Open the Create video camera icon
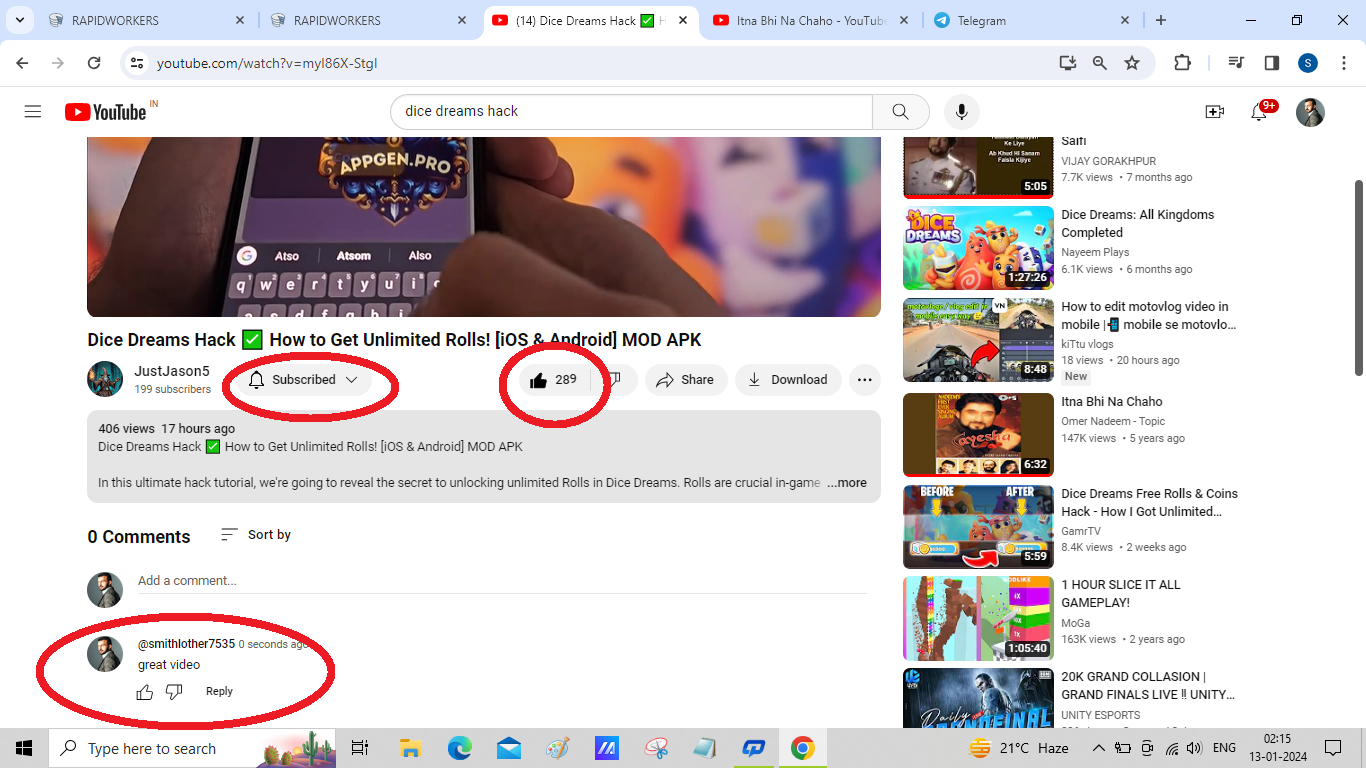This screenshot has height=768, width=1366. (1214, 112)
